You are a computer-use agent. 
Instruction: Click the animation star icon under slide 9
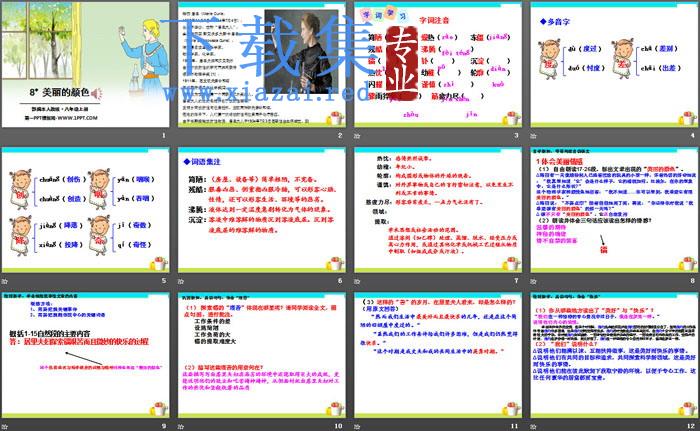coord(4,427)
